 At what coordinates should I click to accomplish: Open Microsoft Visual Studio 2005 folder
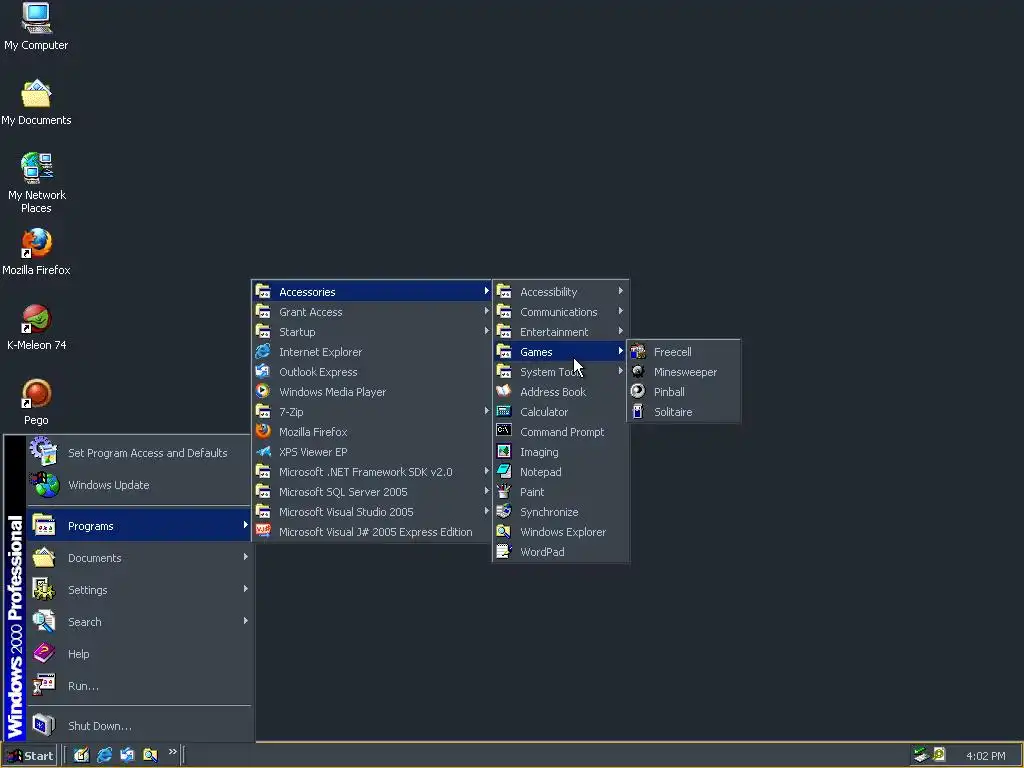pos(372,511)
